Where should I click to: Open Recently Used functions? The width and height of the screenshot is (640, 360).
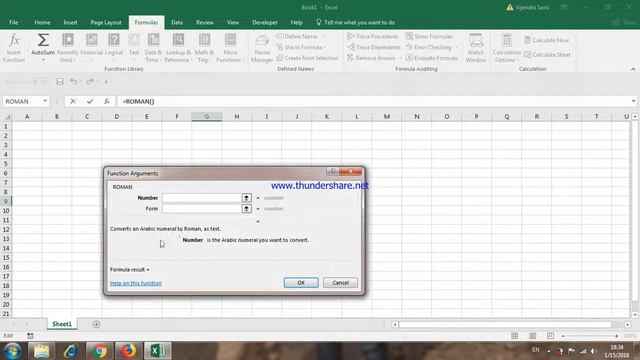[67, 48]
